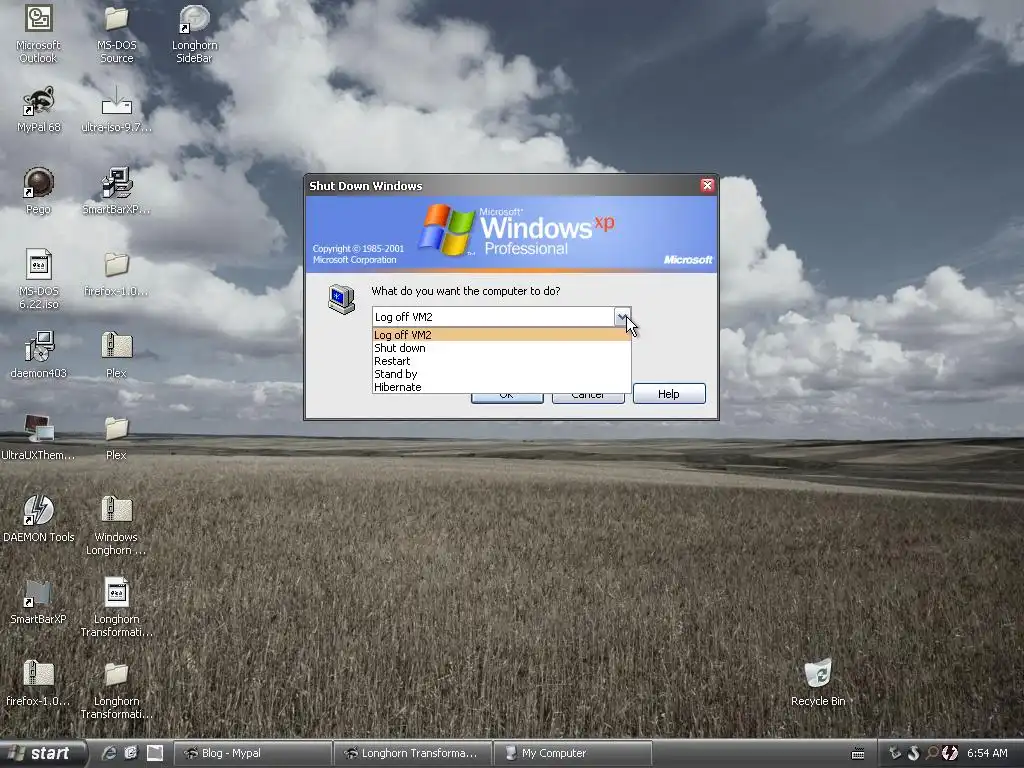The height and width of the screenshot is (768, 1024).
Task: Select the SmartBarXP... computer setup icon
Action: point(116,183)
